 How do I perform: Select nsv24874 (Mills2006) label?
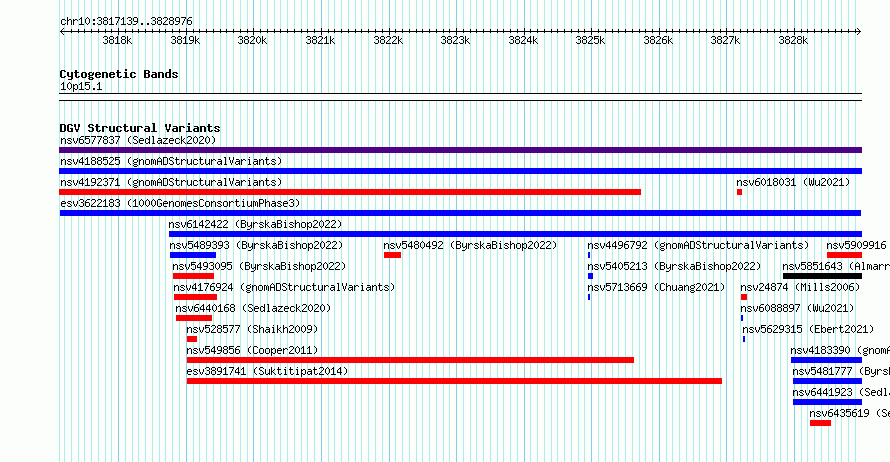[800, 287]
